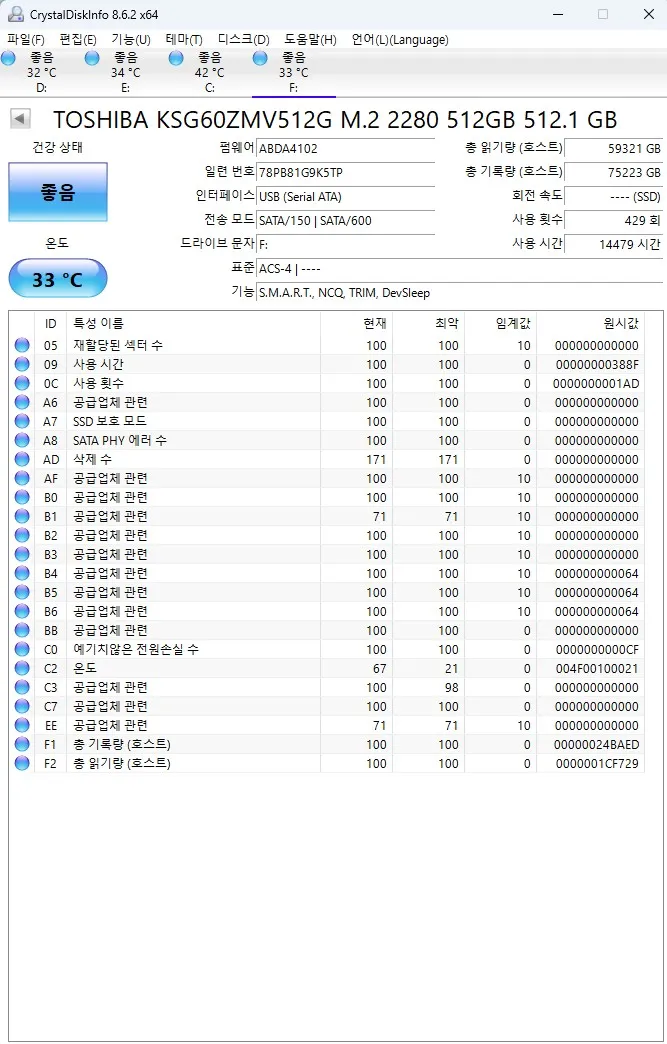
Task: Click the firmware field ABDA4102
Action: point(345,148)
